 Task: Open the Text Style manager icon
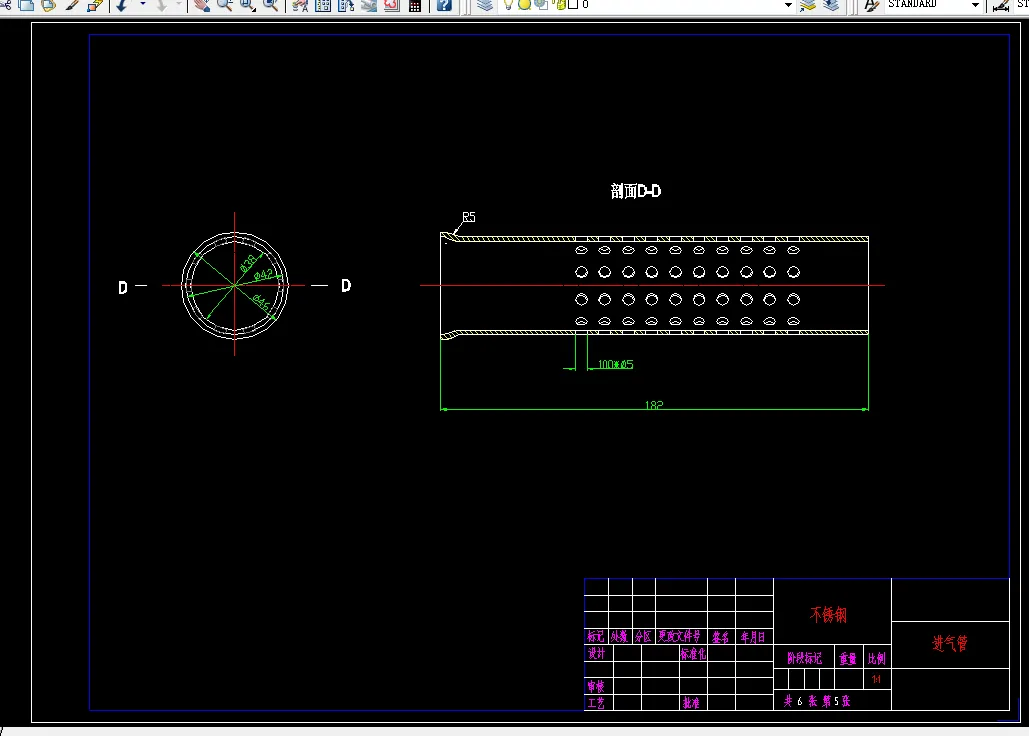[871, 5]
